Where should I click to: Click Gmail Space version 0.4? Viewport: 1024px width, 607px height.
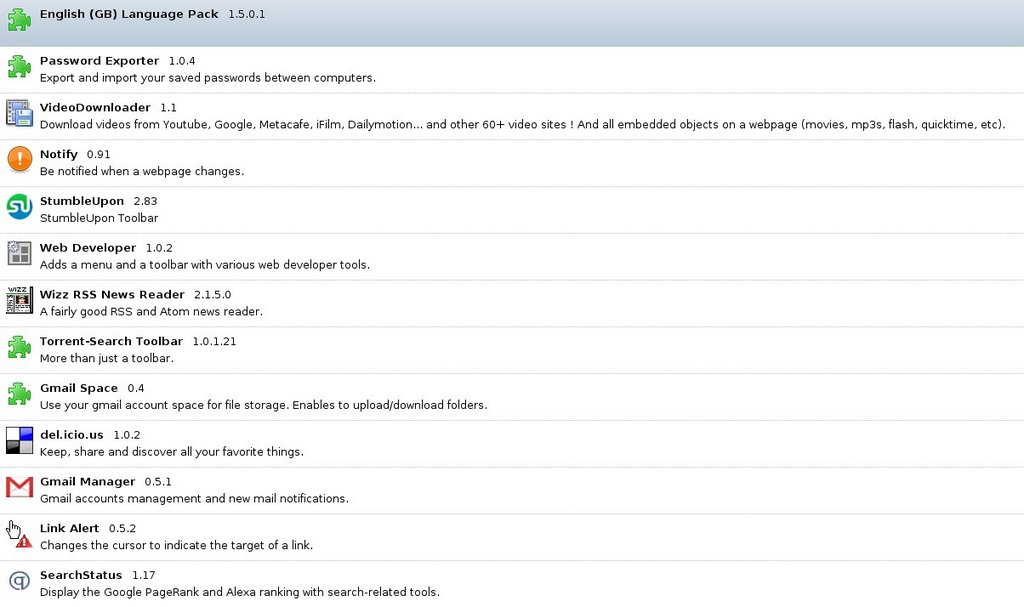(136, 388)
